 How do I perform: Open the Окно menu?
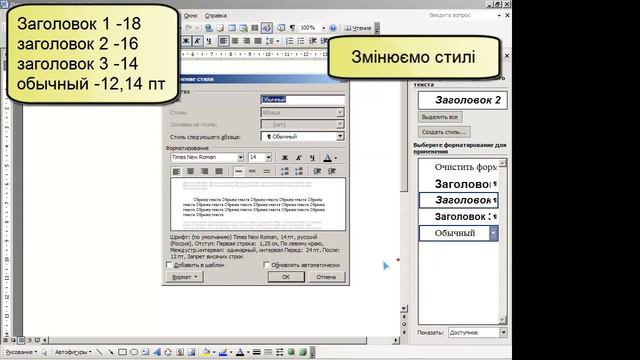[191, 16]
